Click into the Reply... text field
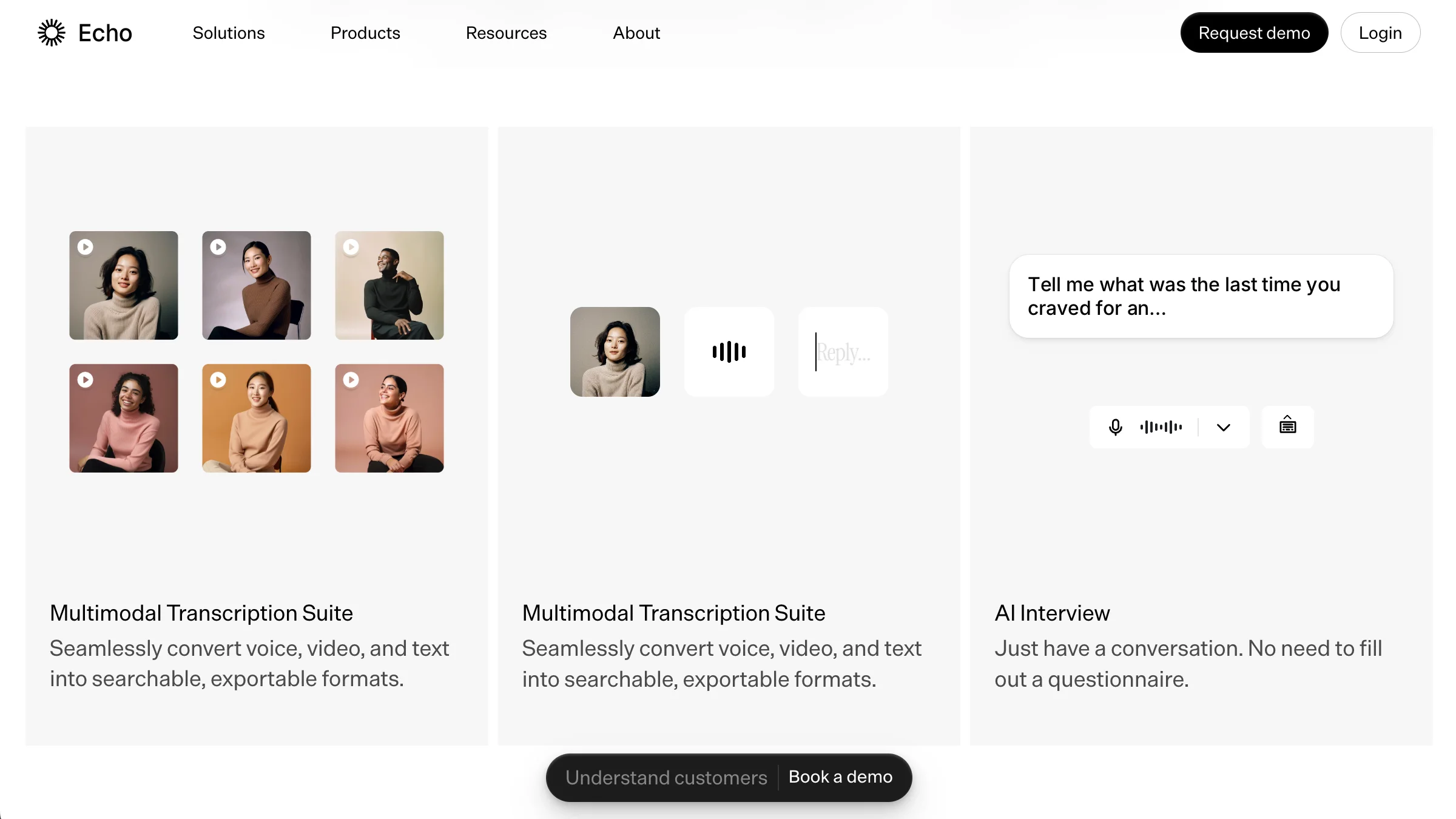This screenshot has width=1456, height=819. pyautogui.click(x=843, y=352)
